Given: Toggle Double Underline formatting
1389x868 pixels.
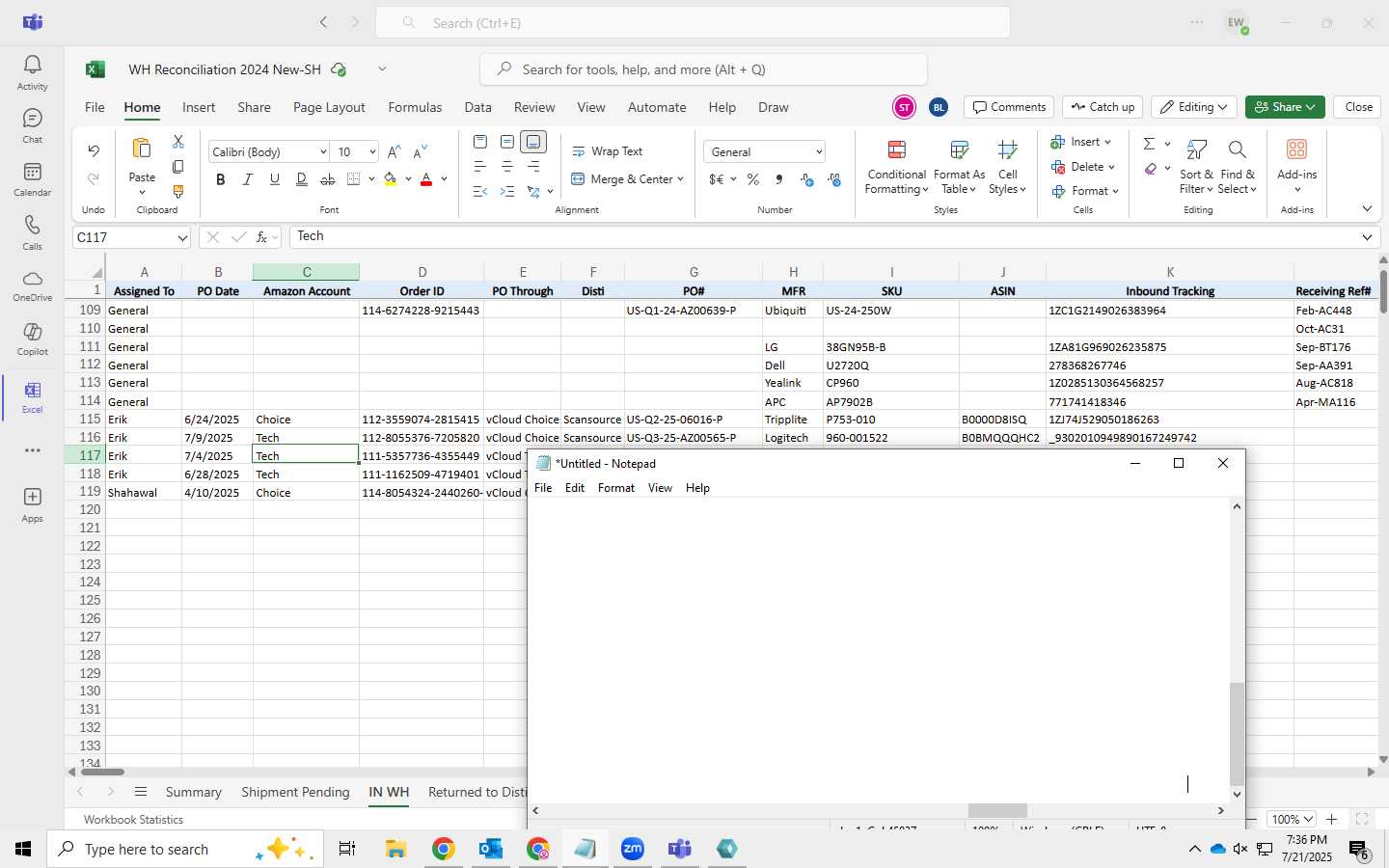Looking at the screenshot, I should (x=302, y=179).
